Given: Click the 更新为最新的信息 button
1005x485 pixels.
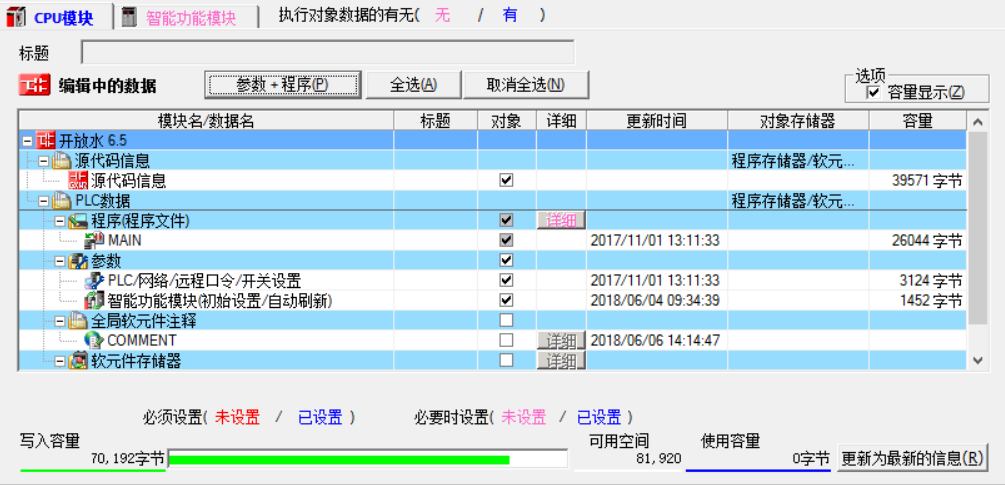Looking at the screenshot, I should click(912, 458).
